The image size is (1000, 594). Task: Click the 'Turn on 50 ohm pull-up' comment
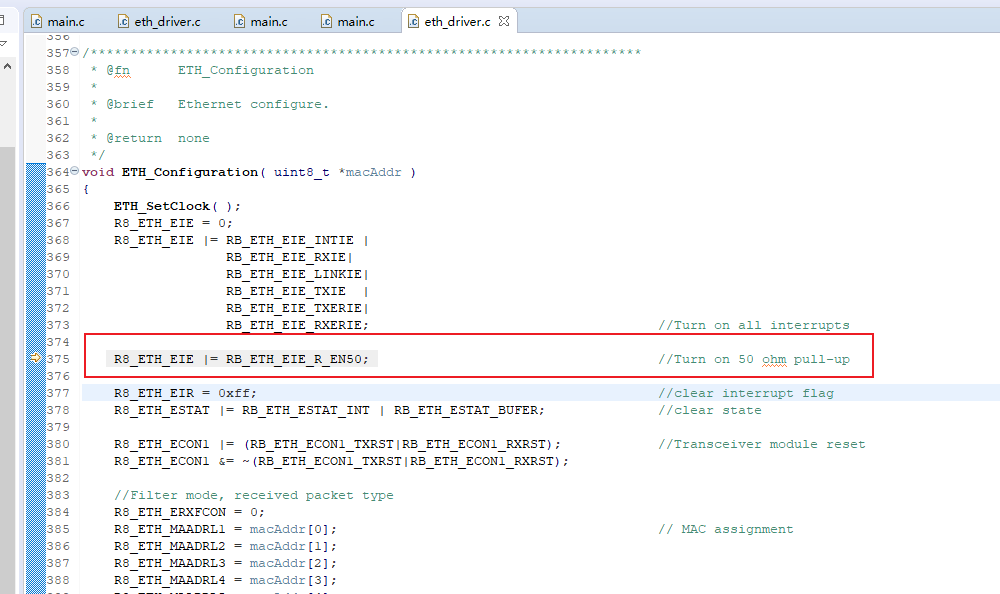754,359
